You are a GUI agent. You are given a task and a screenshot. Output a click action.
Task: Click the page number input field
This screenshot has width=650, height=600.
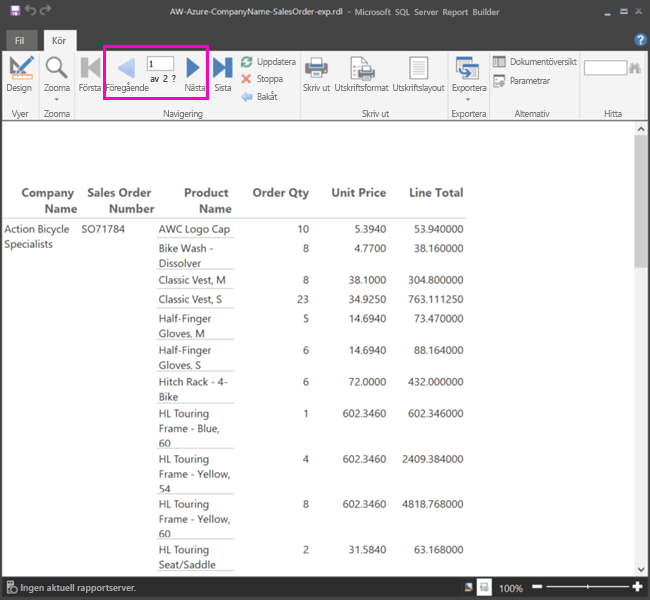160,64
